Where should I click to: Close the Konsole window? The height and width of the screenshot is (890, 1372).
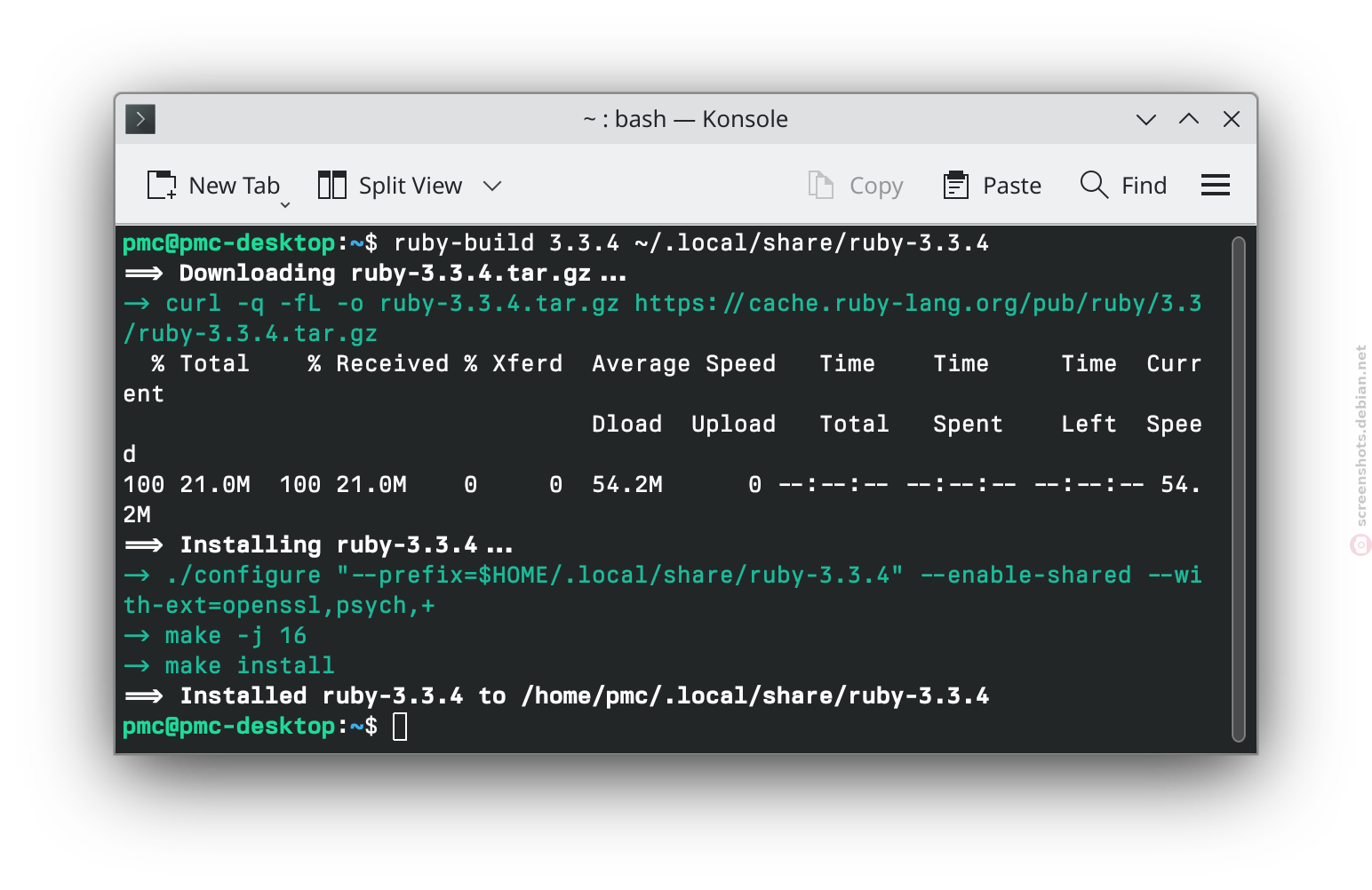click(x=1232, y=119)
